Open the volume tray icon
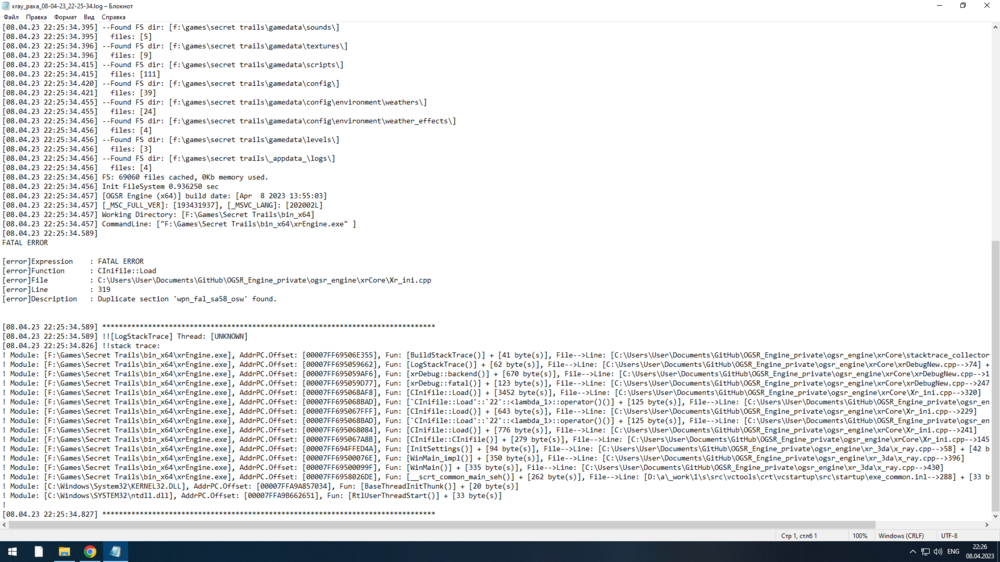The width and height of the screenshot is (1000, 562). (x=938, y=552)
